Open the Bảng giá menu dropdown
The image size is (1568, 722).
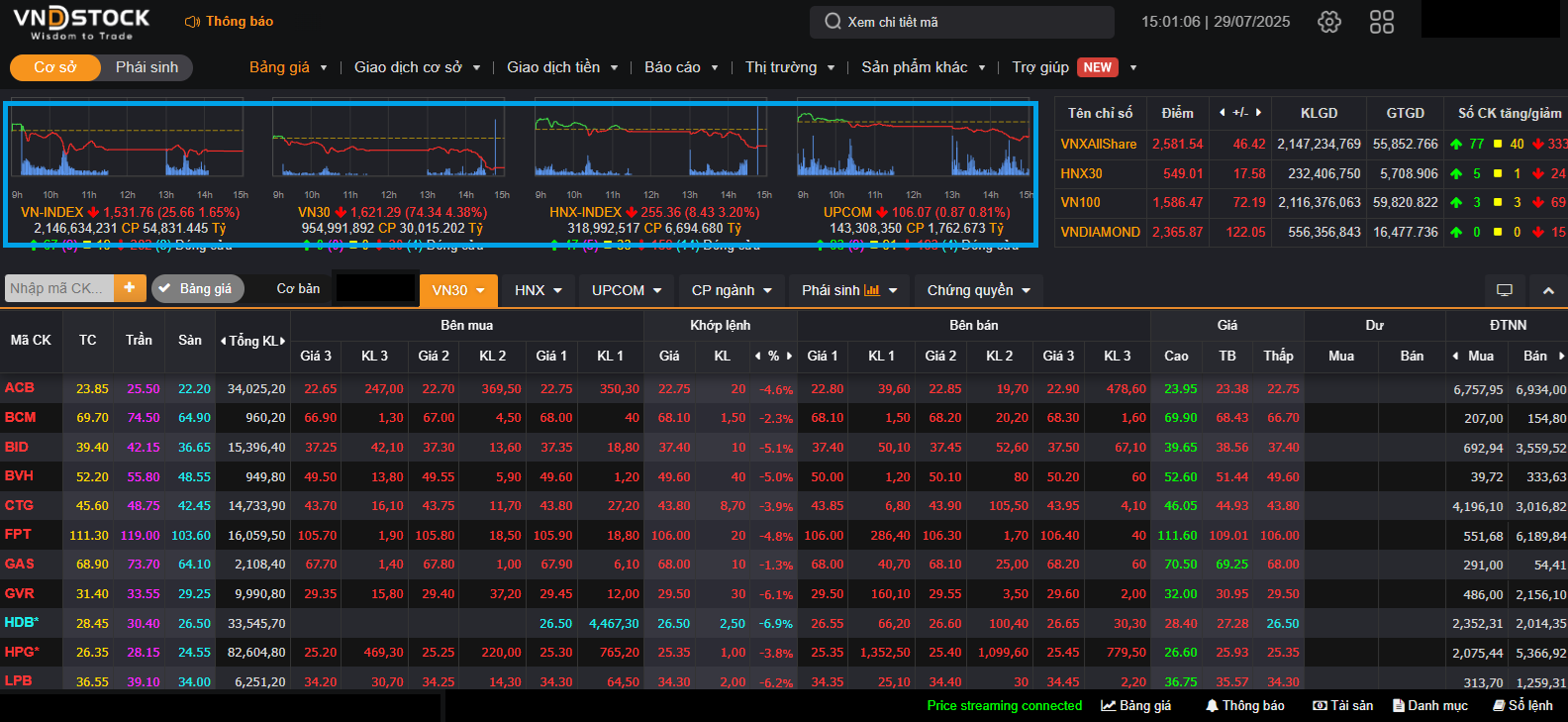click(288, 67)
